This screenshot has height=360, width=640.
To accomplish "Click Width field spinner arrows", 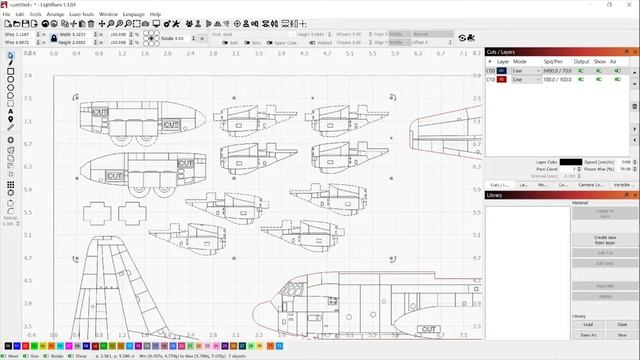I will coord(96,34).
